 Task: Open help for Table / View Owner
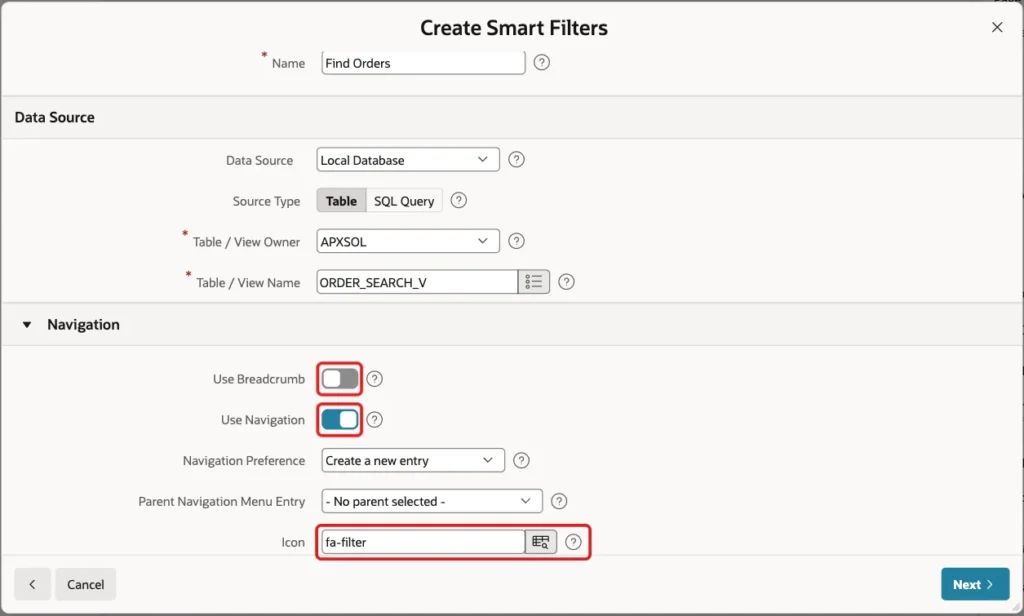click(516, 241)
